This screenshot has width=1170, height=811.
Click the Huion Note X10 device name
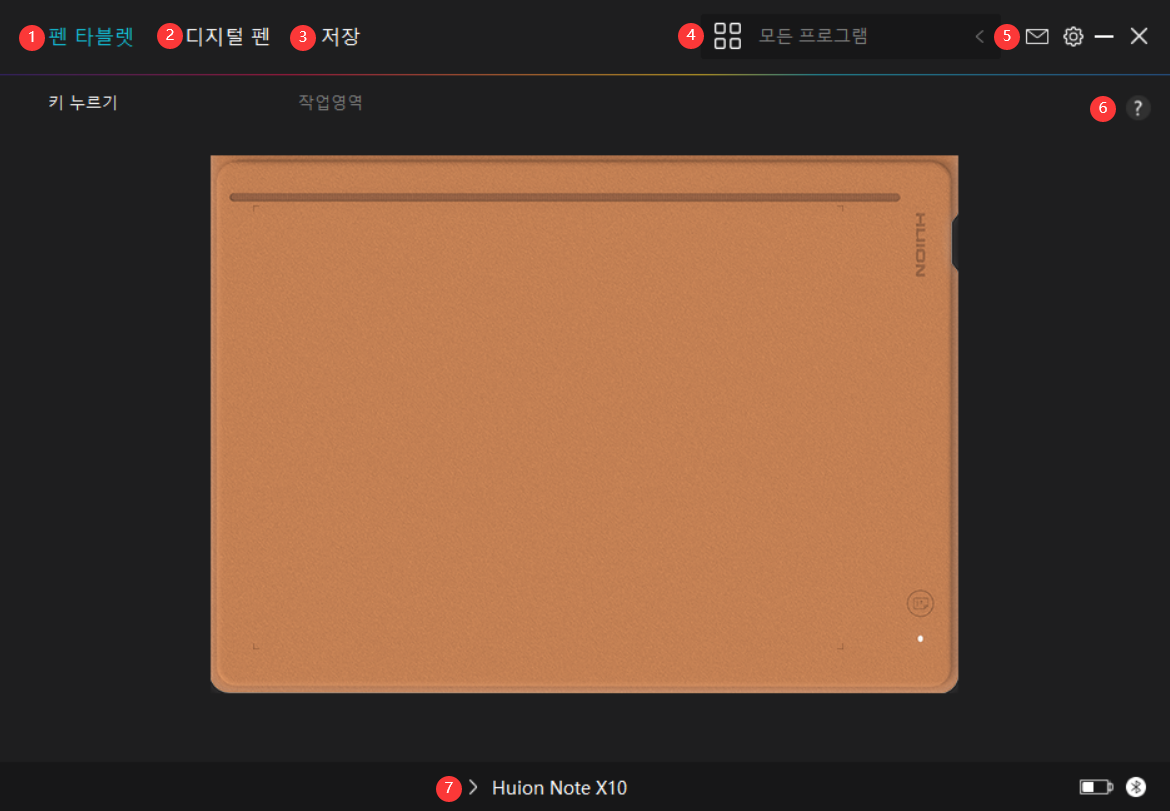559,787
